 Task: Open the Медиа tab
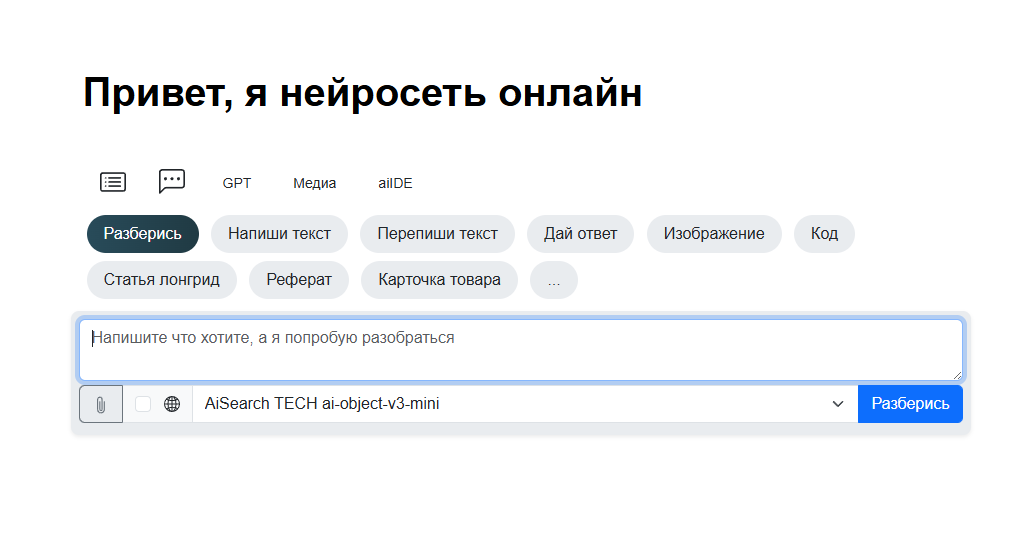(314, 183)
